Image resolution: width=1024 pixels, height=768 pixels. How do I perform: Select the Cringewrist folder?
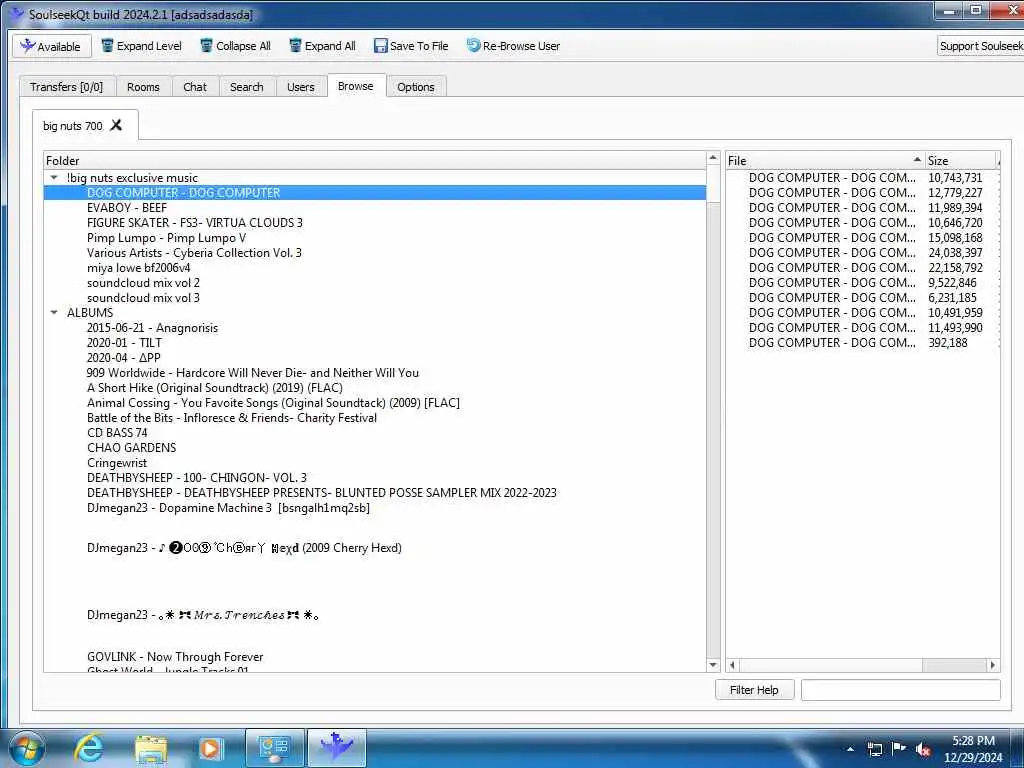tap(117, 463)
